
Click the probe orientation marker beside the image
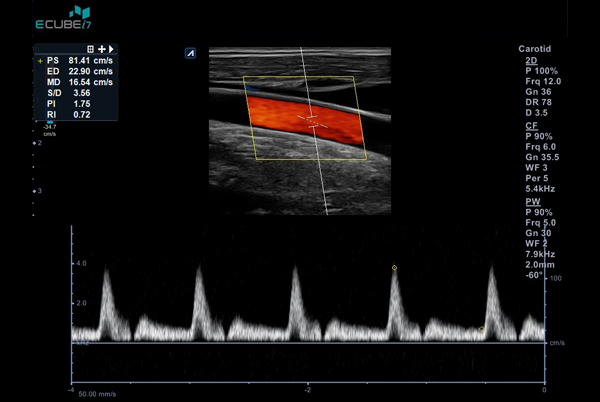pos(191,53)
